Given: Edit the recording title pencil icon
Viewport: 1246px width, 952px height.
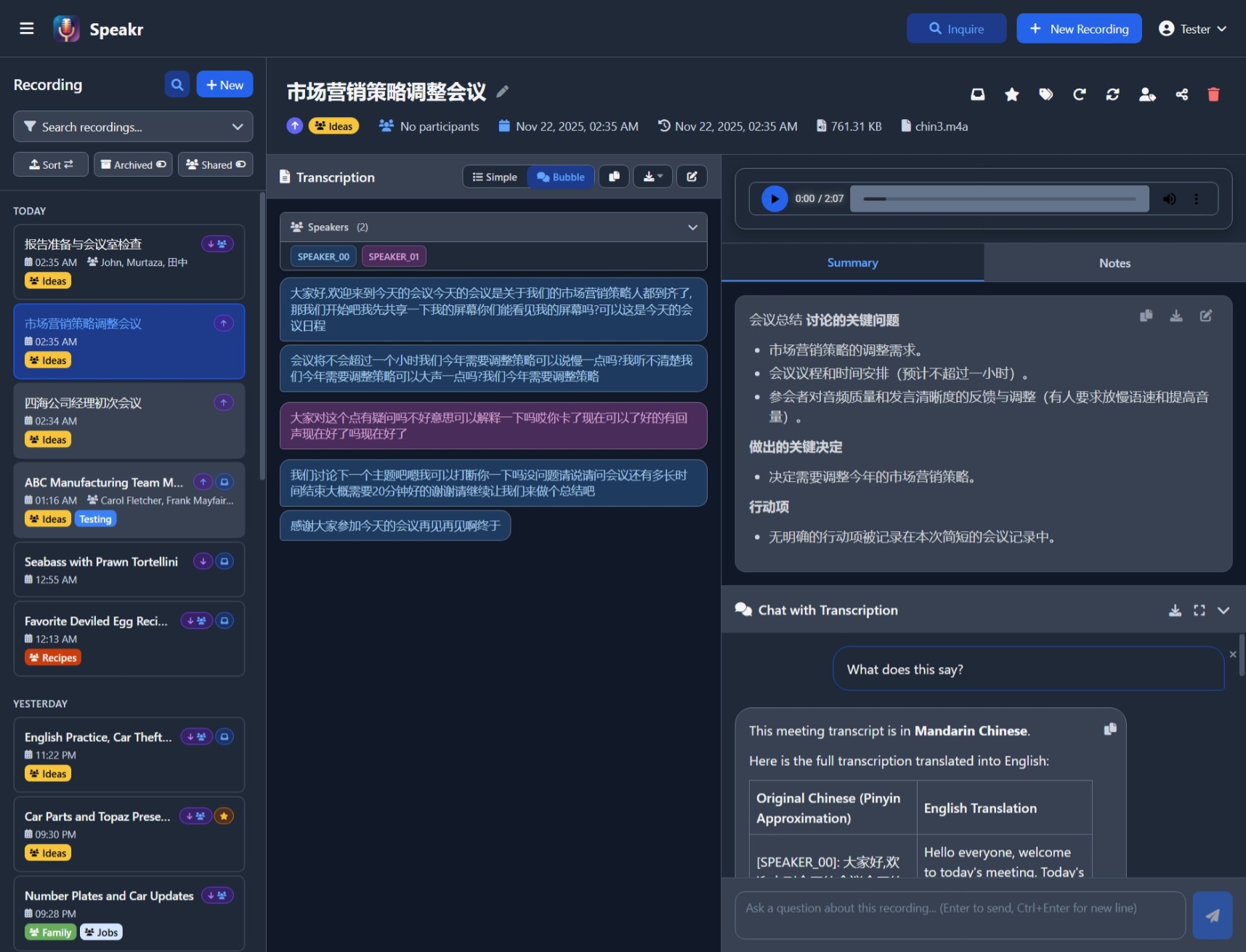Looking at the screenshot, I should click(502, 92).
